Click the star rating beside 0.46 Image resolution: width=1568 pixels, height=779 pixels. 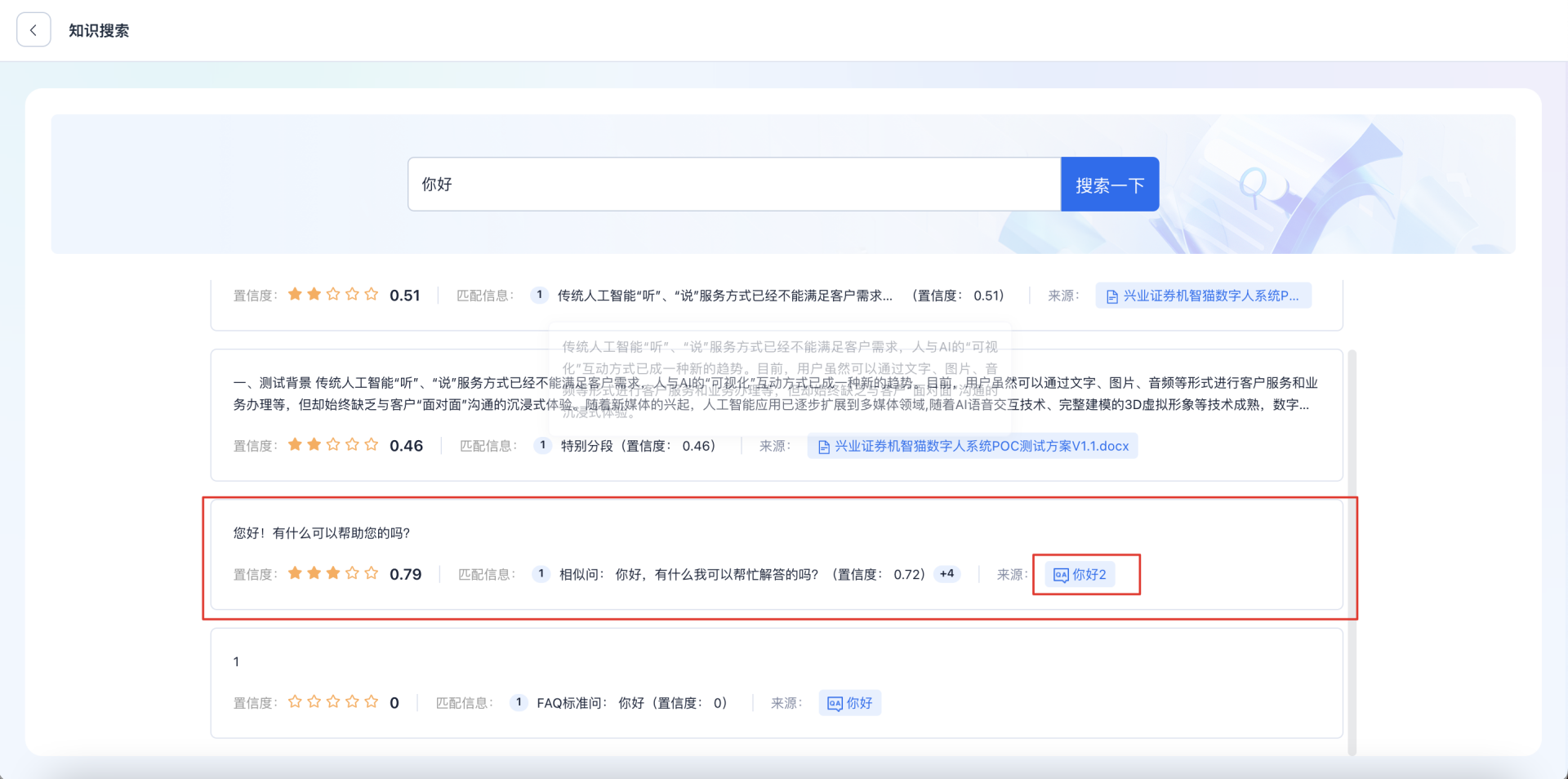coord(333,445)
